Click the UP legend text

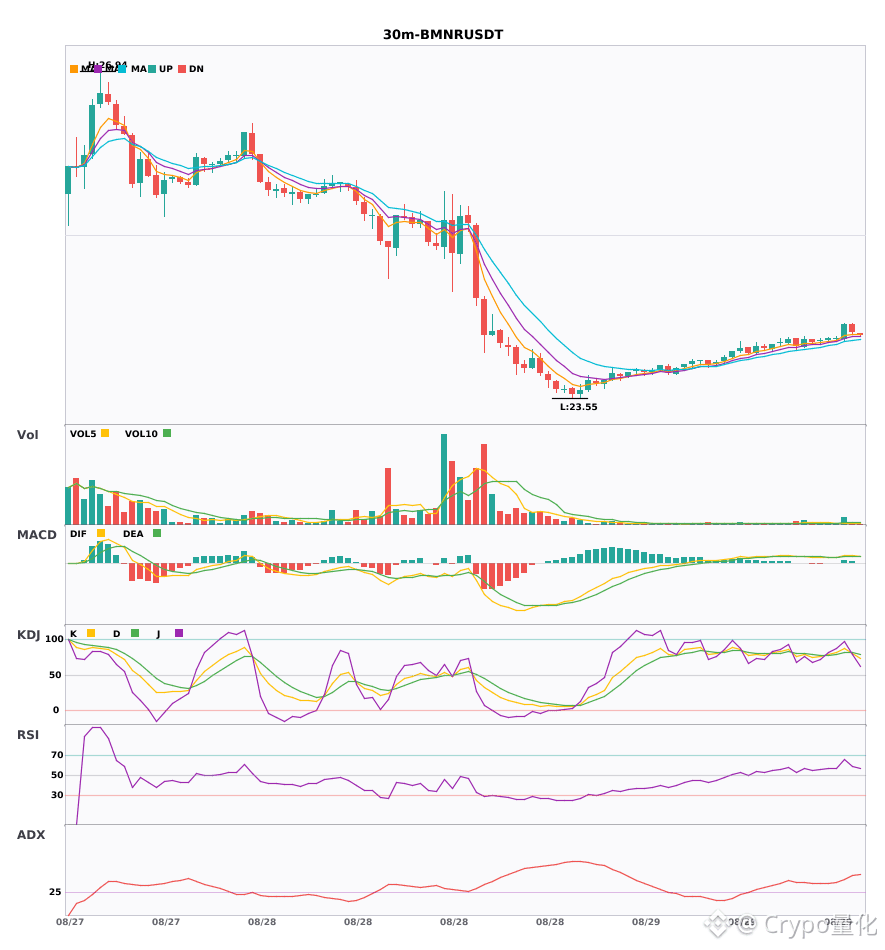[166, 69]
